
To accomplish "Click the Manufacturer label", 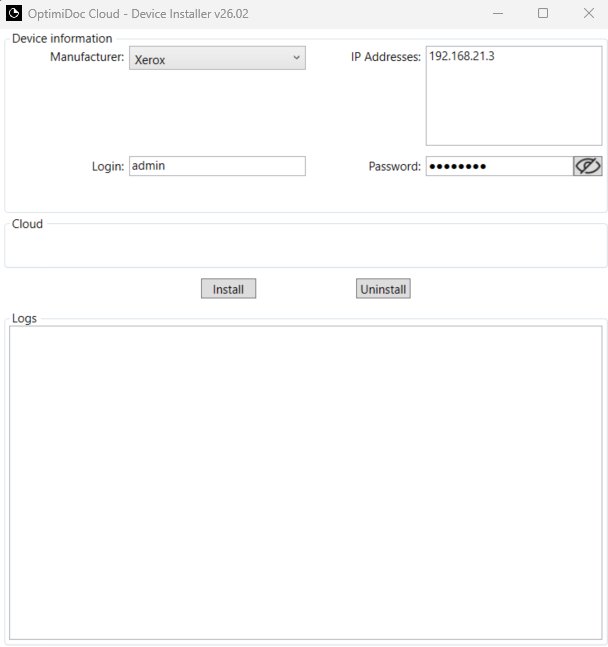I will coord(87,58).
